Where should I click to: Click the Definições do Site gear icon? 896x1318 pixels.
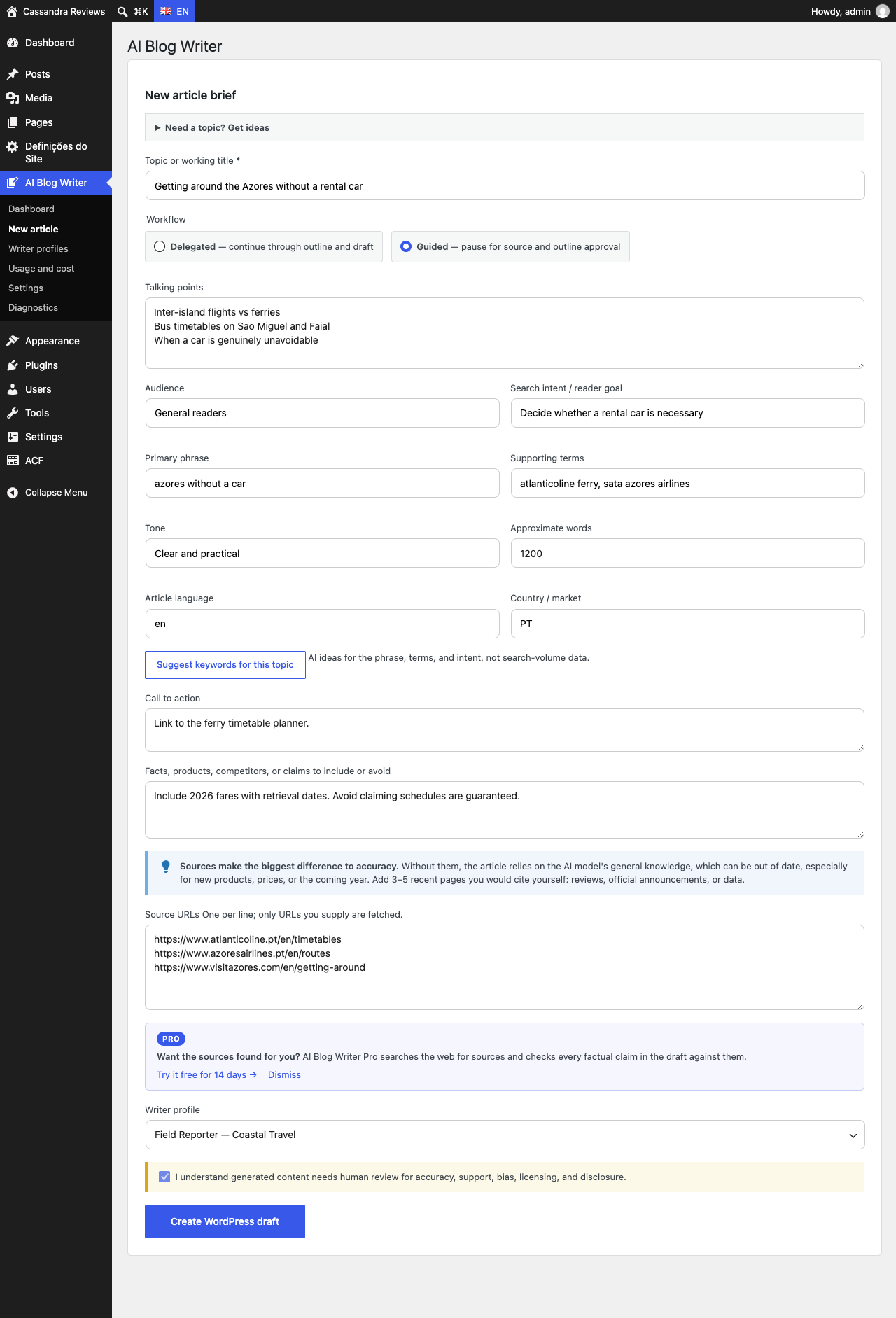pyautogui.click(x=13, y=146)
